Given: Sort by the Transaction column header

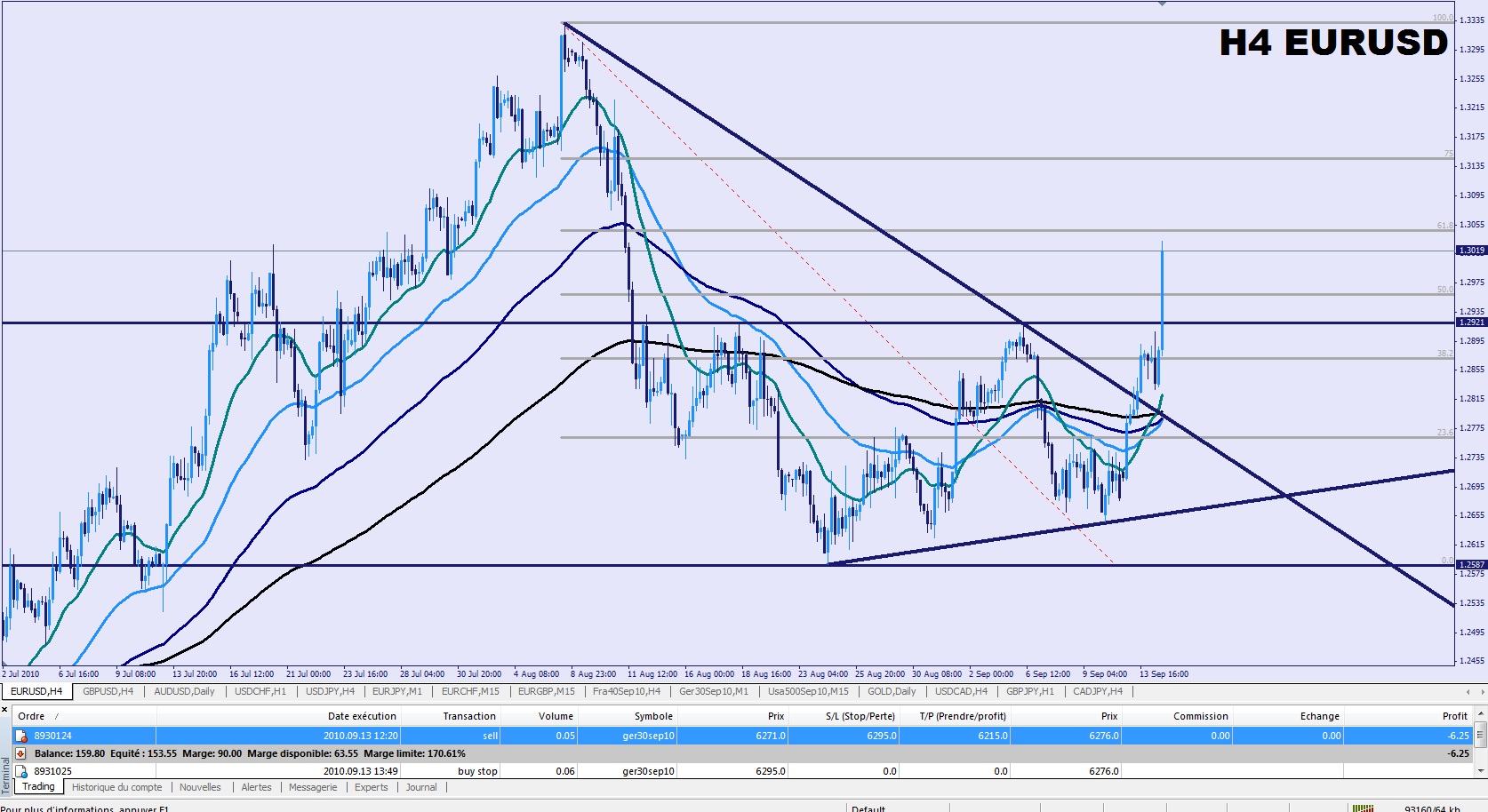Looking at the screenshot, I should (450, 716).
